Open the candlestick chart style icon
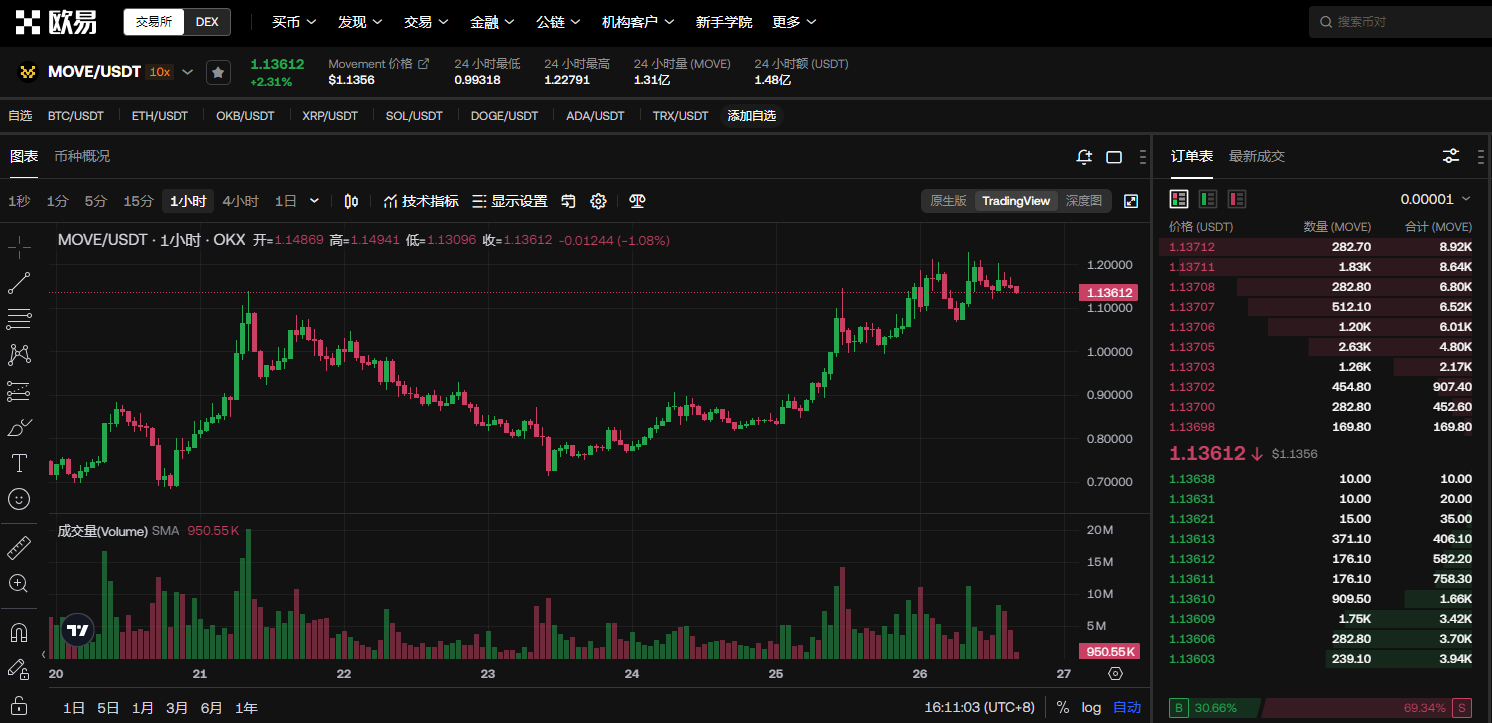 351,201
